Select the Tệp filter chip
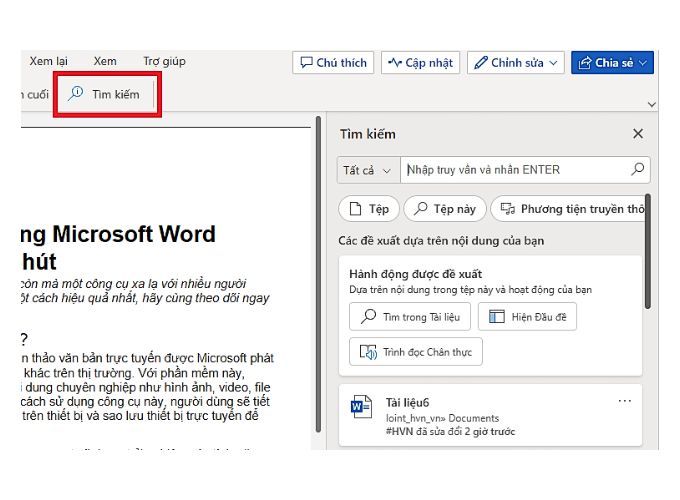Image resolution: width=680 pixels, height=500 pixels. 369,209
